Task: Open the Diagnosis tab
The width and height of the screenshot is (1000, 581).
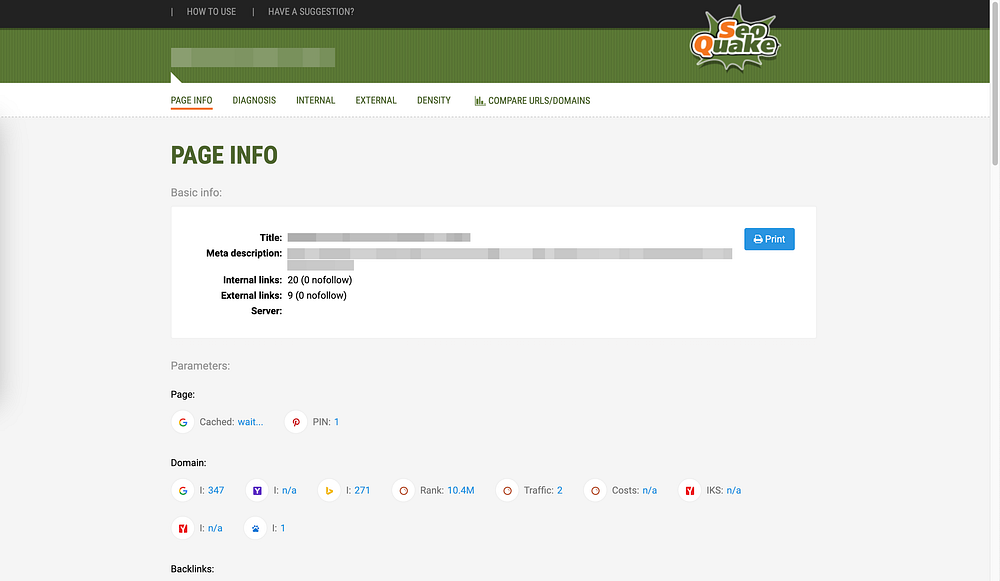Action: [254, 101]
